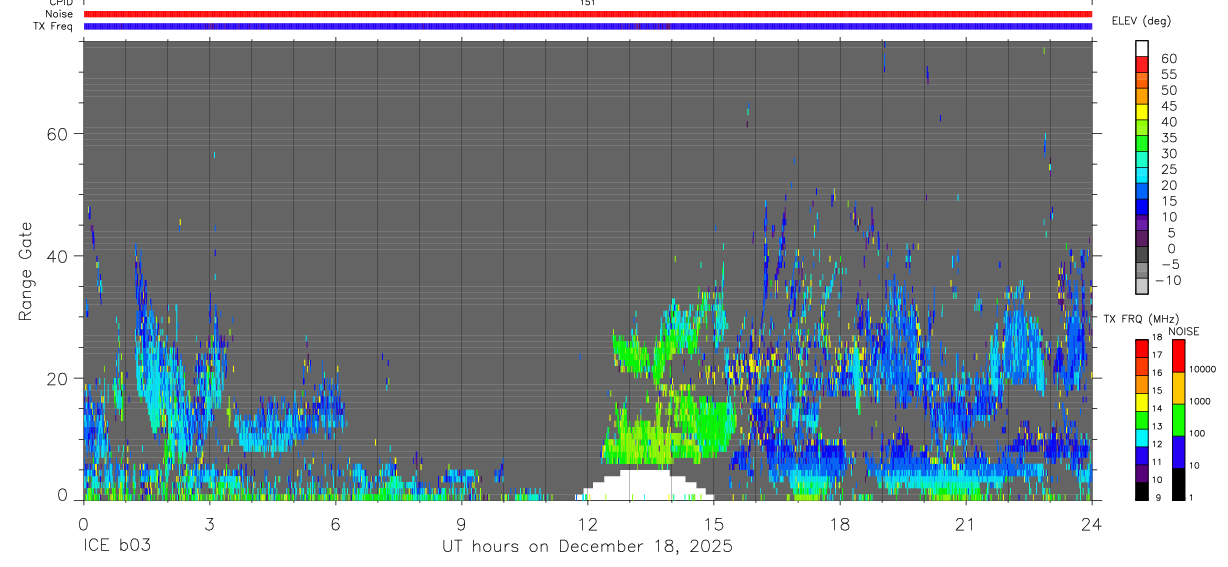Click the blue TX Freq bar at top

pyautogui.click(x=588, y=26)
